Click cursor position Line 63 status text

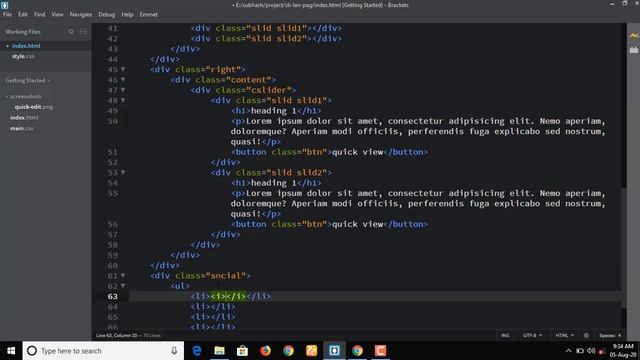(117, 336)
